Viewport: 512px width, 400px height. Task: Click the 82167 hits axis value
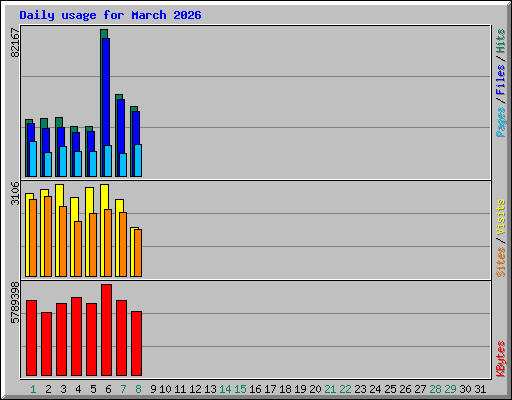tap(15, 43)
